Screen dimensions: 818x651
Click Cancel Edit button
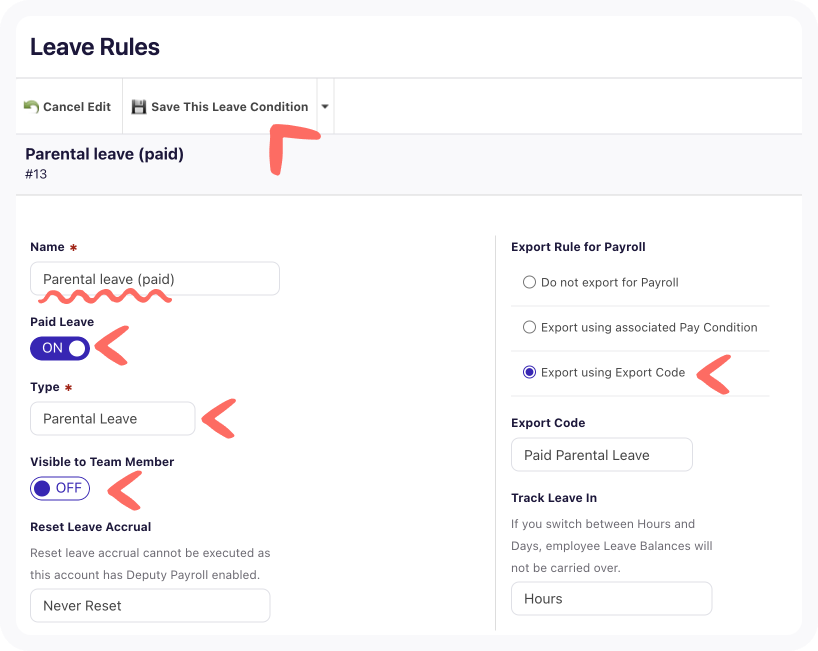[69, 106]
